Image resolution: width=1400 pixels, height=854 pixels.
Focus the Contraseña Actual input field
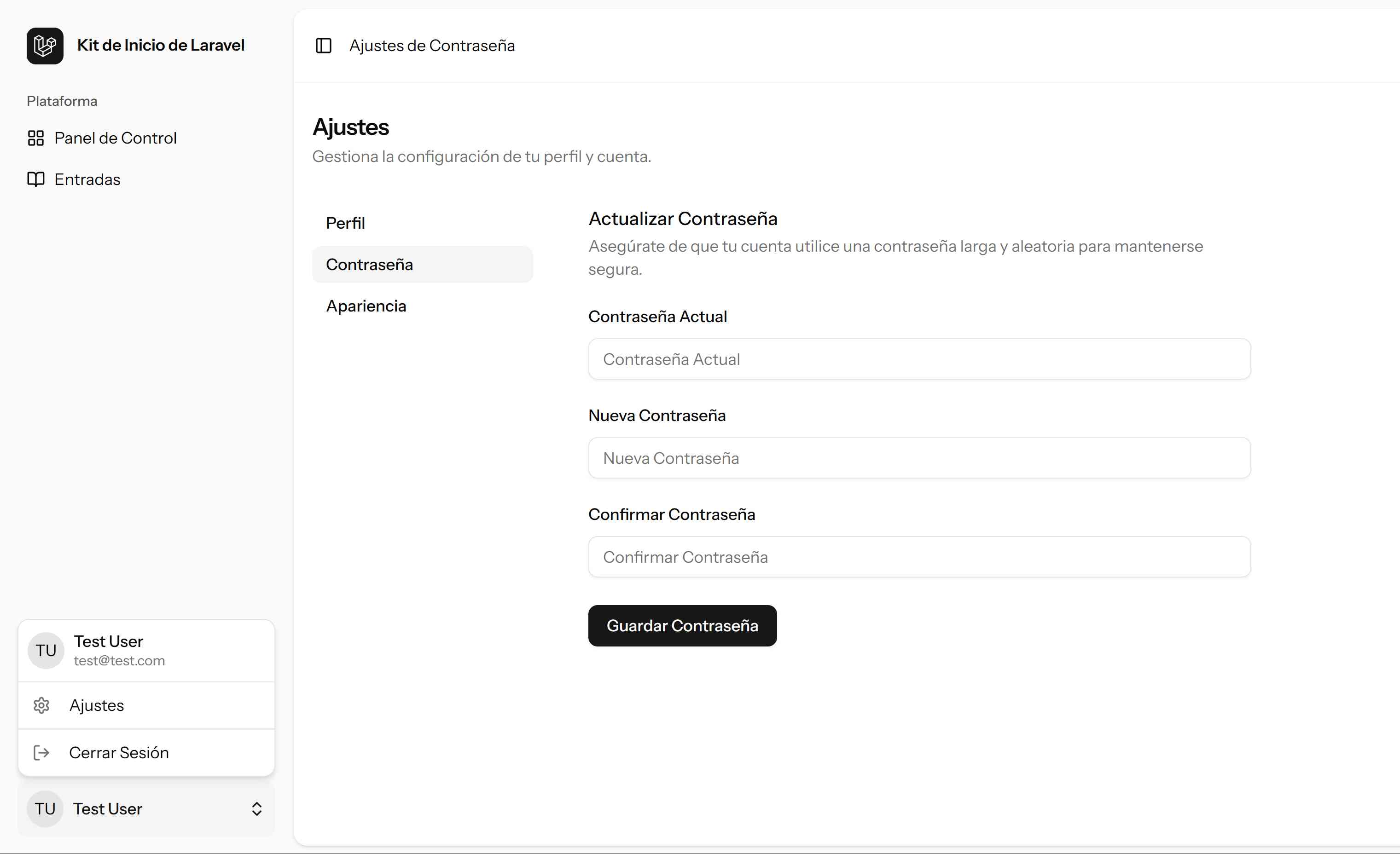click(x=919, y=359)
